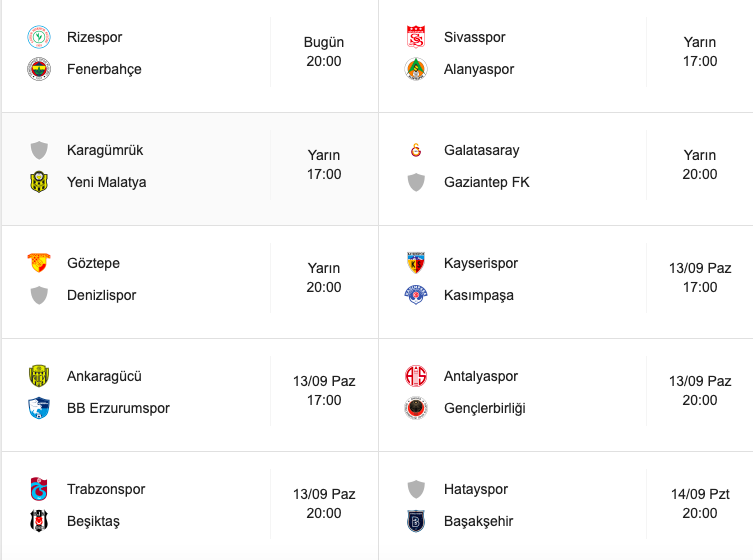This screenshot has height=560, width=753.
Task: Click the Trabzonspor club crest
Action: (x=39, y=489)
